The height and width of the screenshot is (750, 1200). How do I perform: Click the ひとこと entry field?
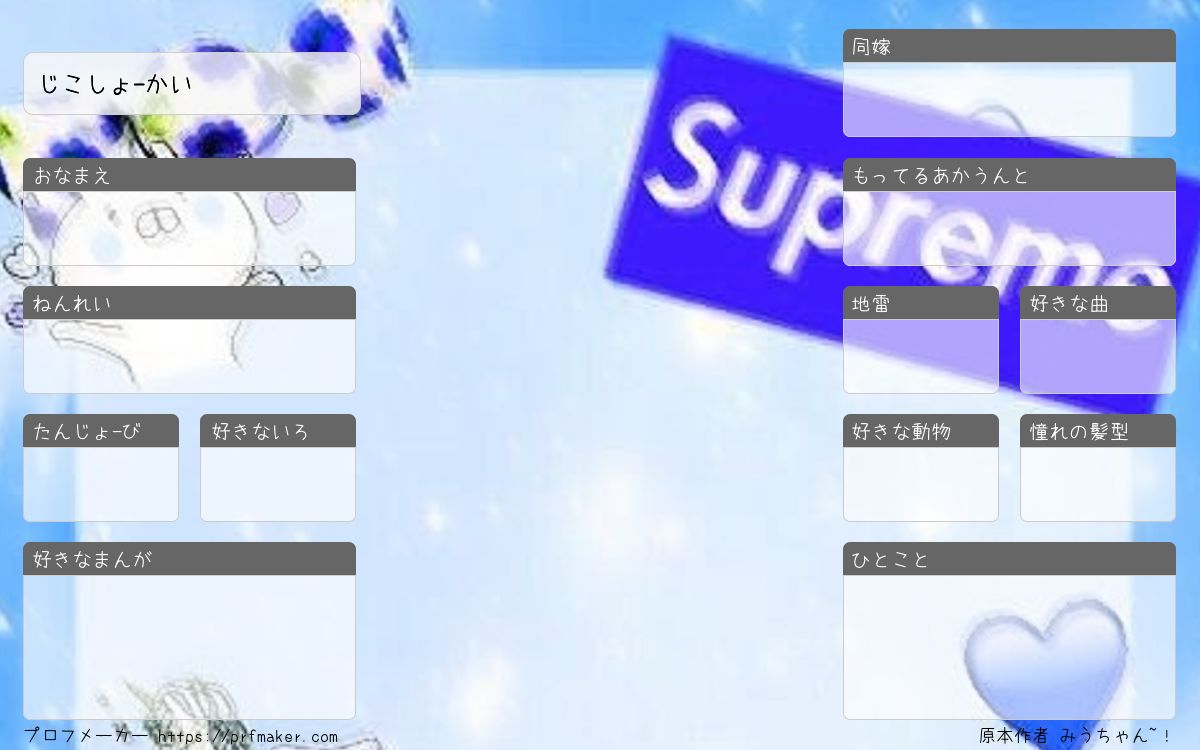coord(1009,647)
